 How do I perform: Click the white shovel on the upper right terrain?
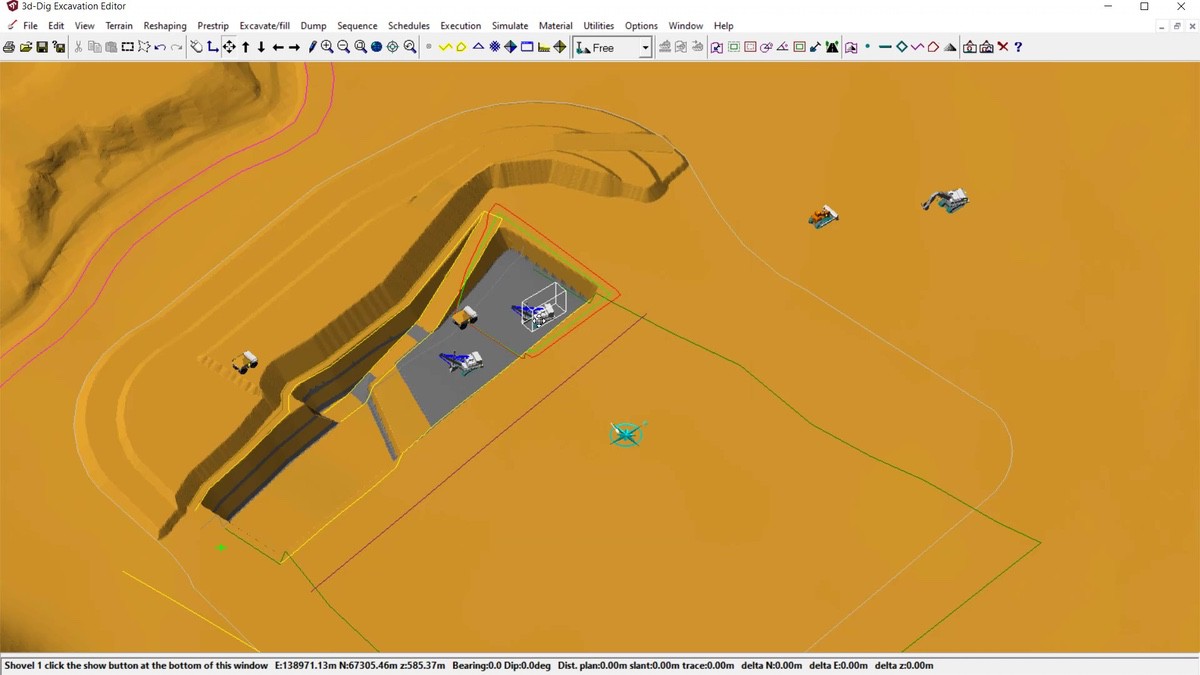coord(946,200)
